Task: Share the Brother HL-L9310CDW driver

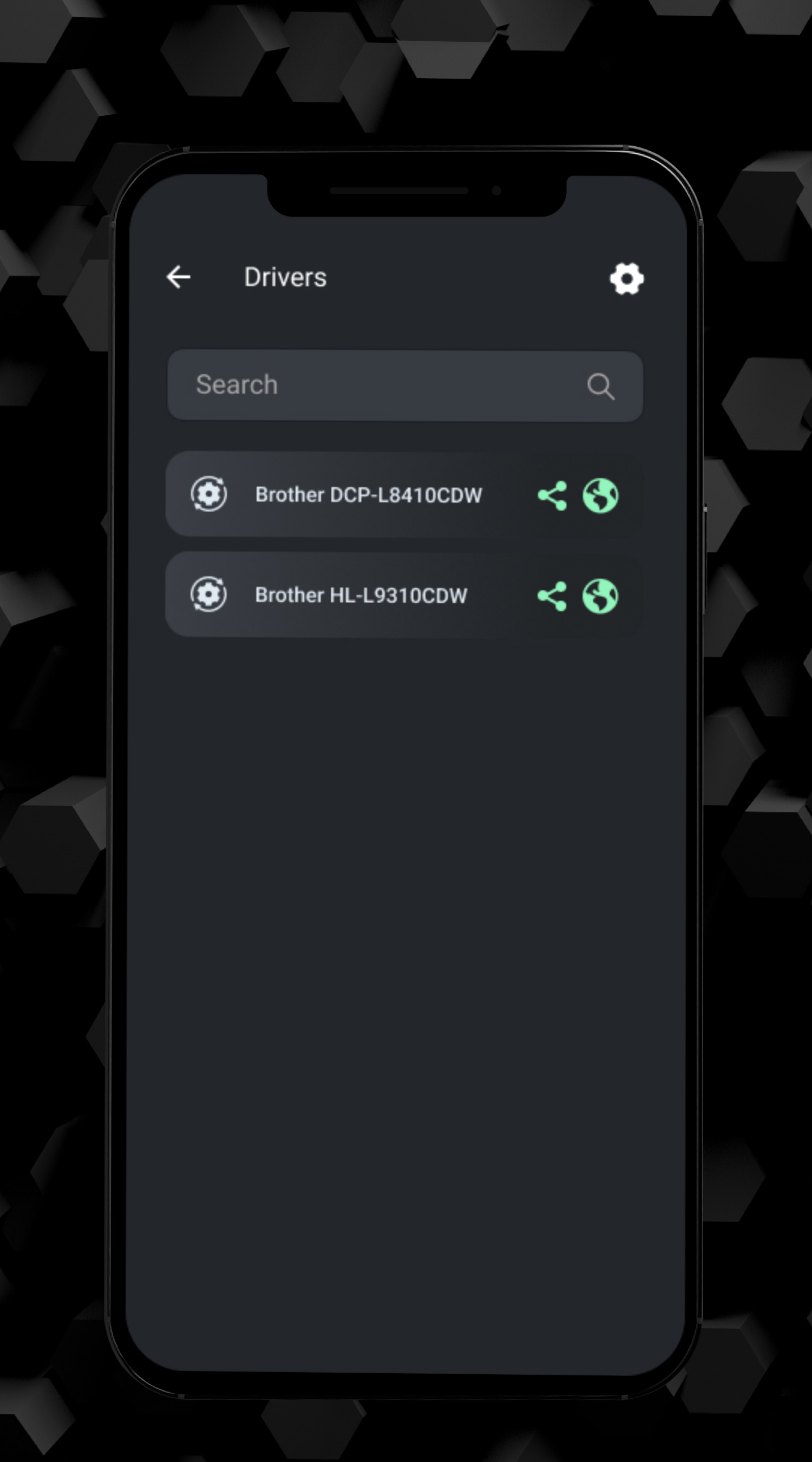Action: [552, 596]
